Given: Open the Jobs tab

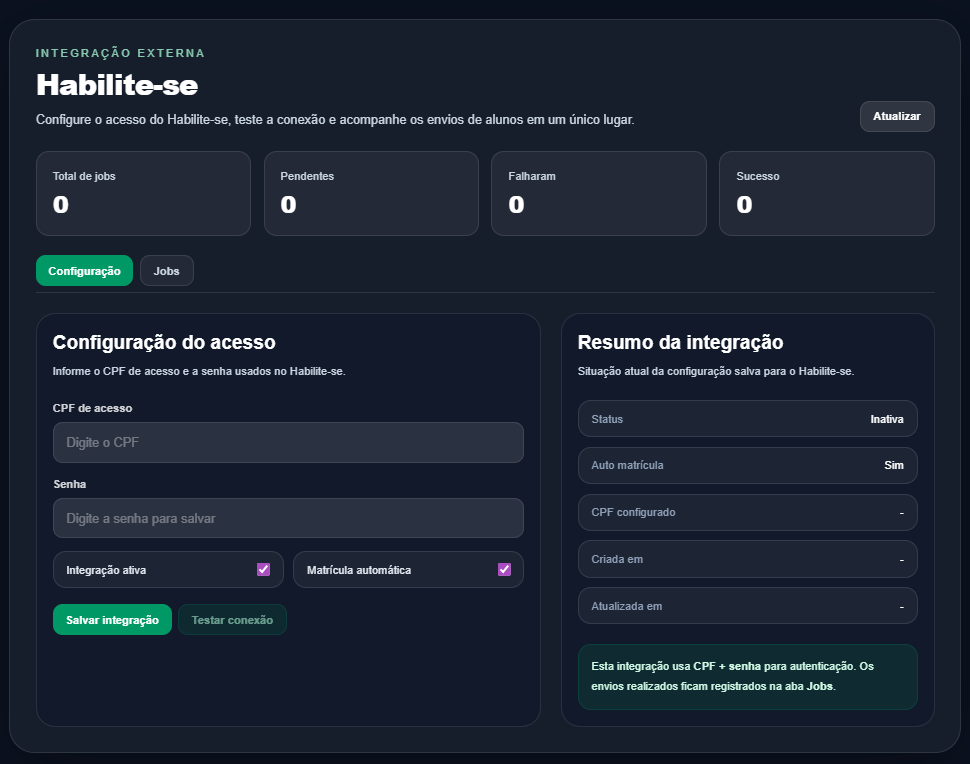Looking at the screenshot, I should point(166,271).
